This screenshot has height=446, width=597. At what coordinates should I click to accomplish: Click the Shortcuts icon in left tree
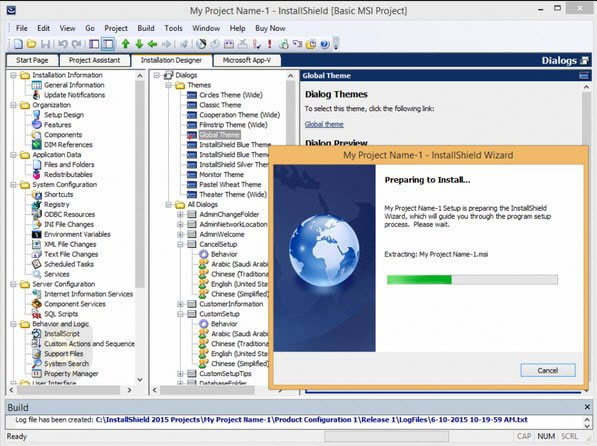pyautogui.click(x=37, y=195)
